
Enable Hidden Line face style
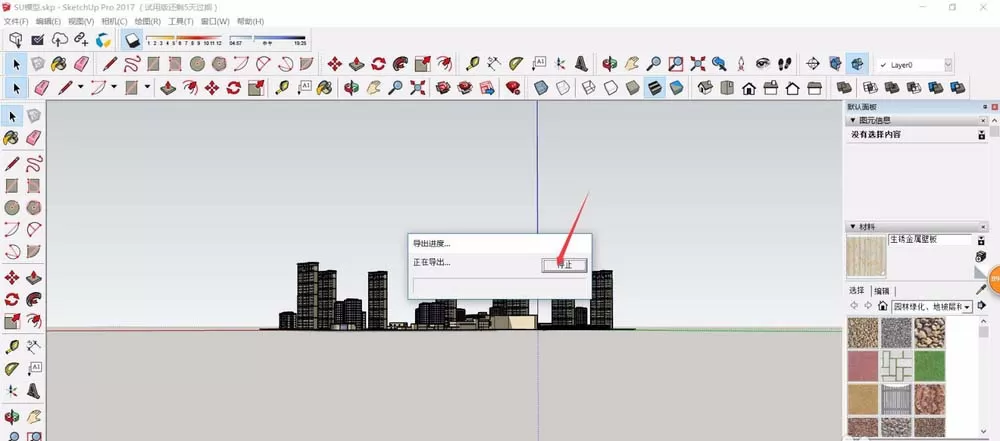(611, 88)
